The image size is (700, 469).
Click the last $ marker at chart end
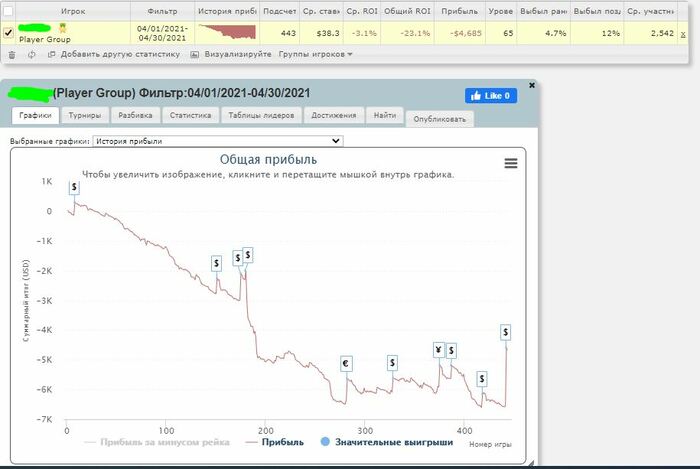click(x=505, y=332)
